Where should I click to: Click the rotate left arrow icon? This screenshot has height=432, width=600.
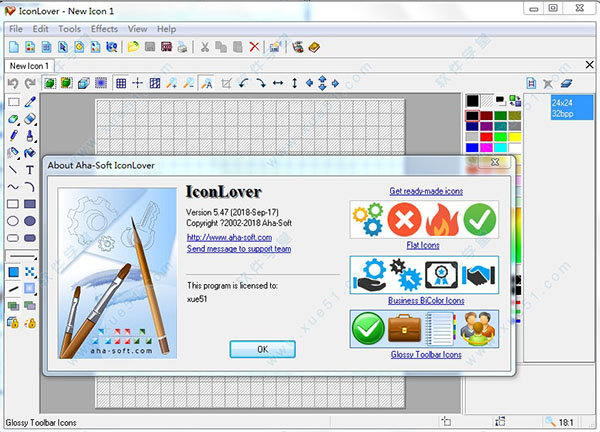click(243, 83)
